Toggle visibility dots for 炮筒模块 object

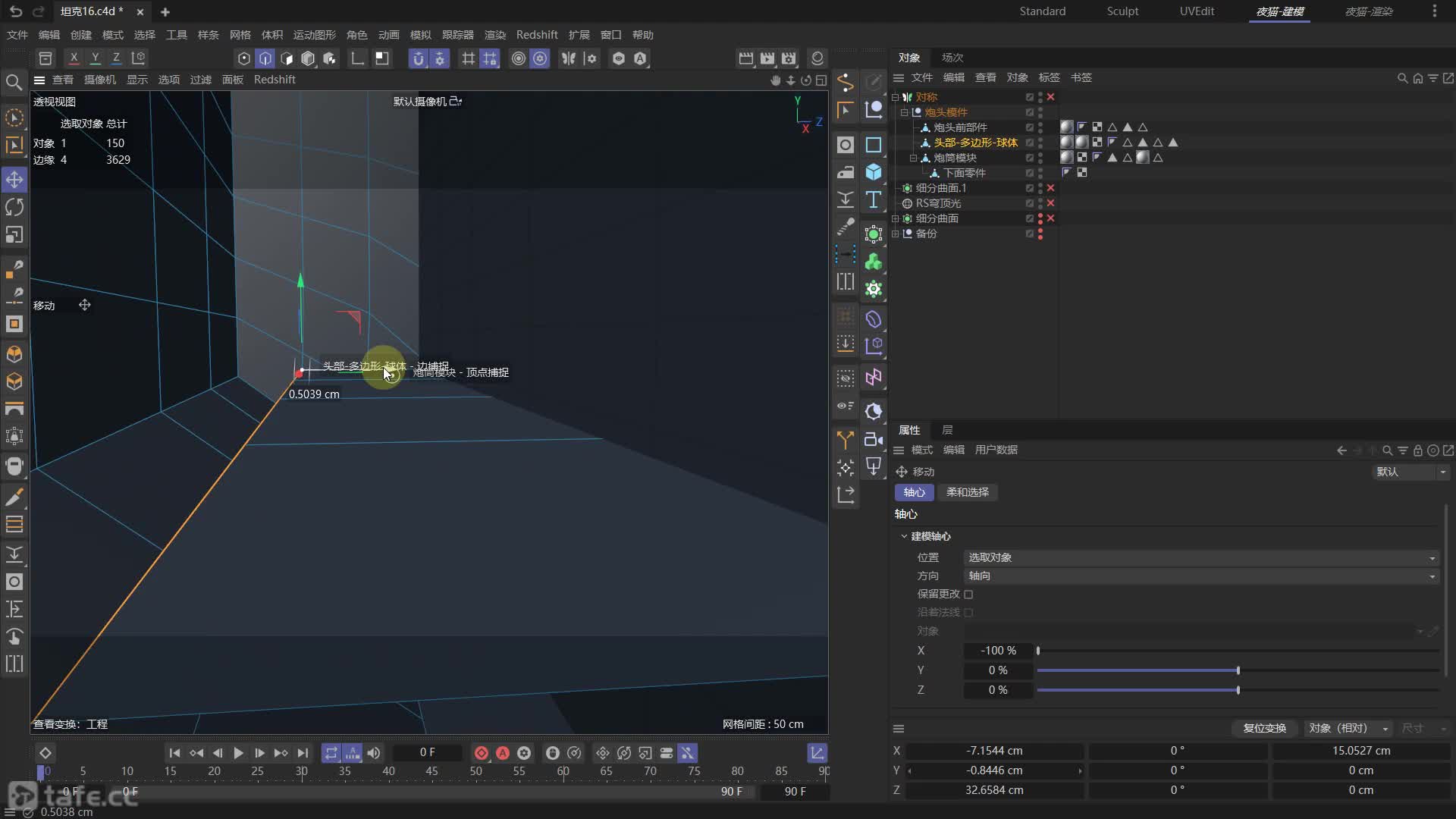click(x=1040, y=158)
